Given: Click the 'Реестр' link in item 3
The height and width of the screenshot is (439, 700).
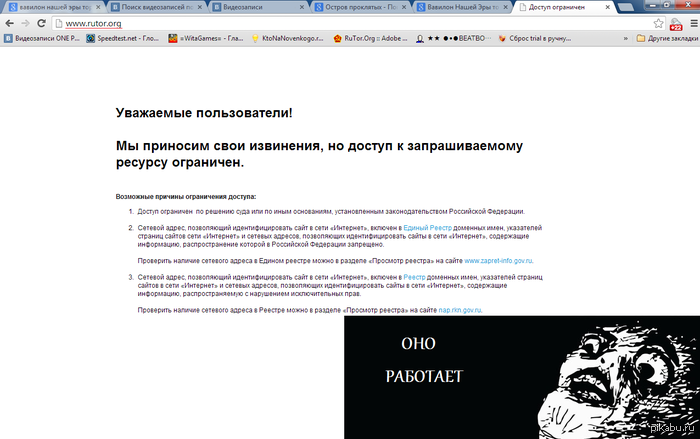Looking at the screenshot, I should point(414,277).
